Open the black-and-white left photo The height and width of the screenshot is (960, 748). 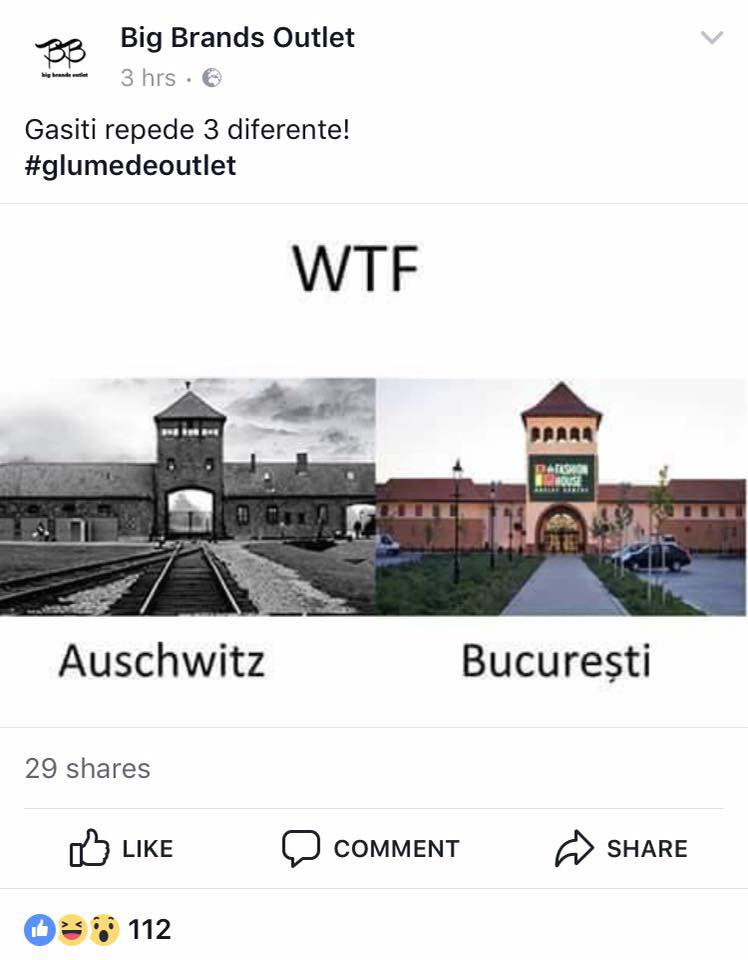point(187,497)
